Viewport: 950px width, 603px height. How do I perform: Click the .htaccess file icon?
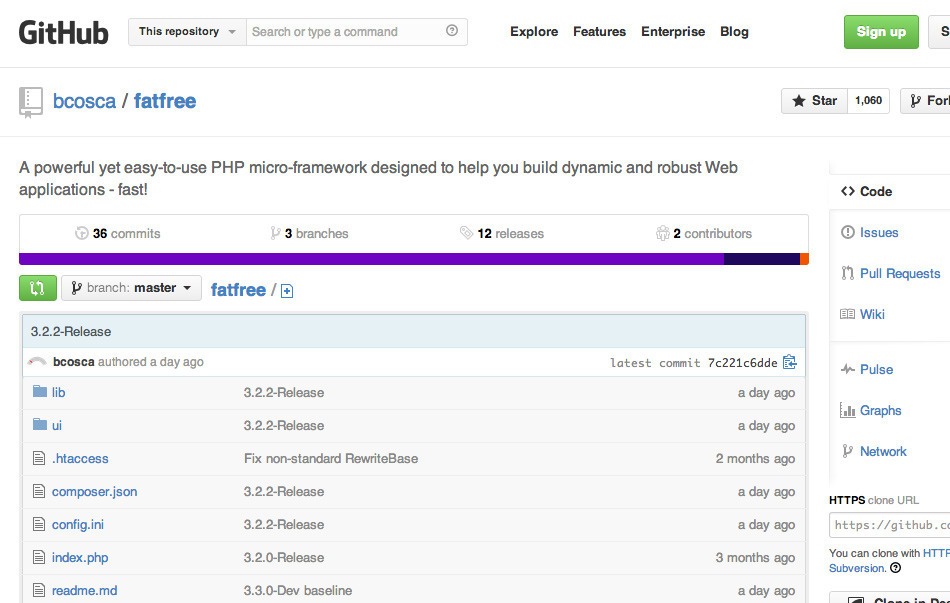tap(39, 458)
